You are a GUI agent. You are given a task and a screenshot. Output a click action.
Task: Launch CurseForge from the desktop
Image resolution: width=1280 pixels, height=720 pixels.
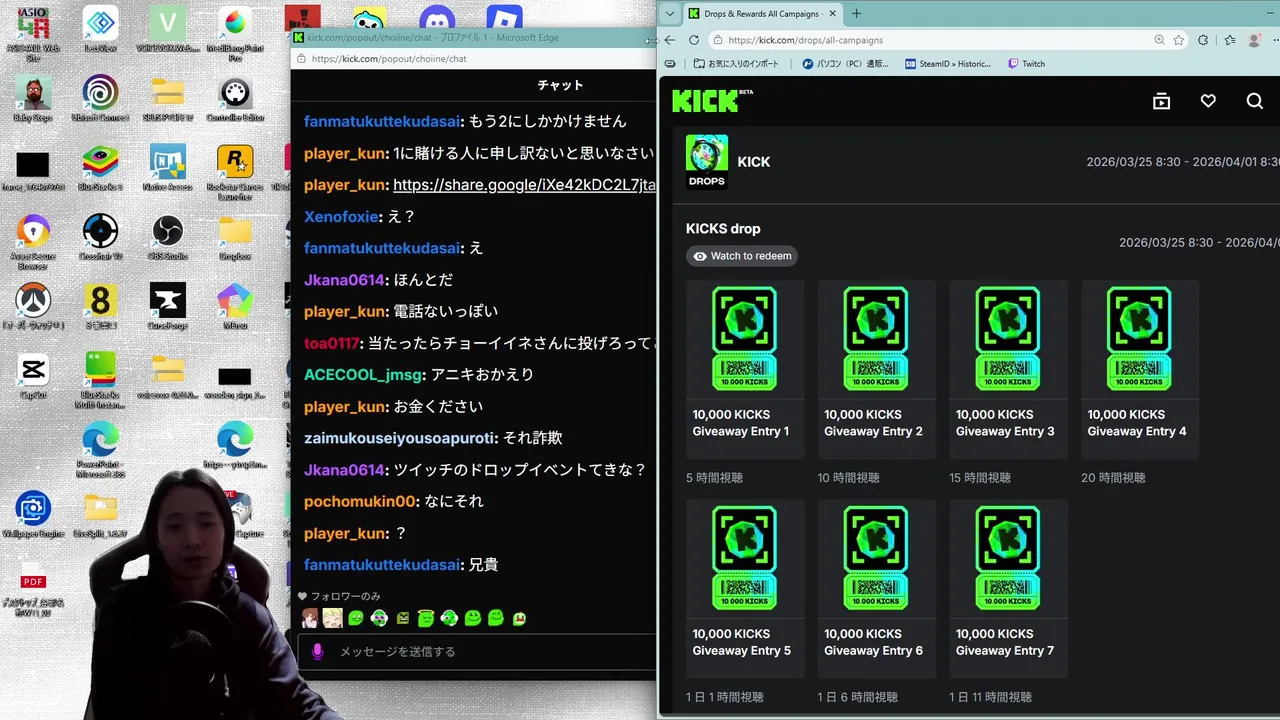[167, 307]
